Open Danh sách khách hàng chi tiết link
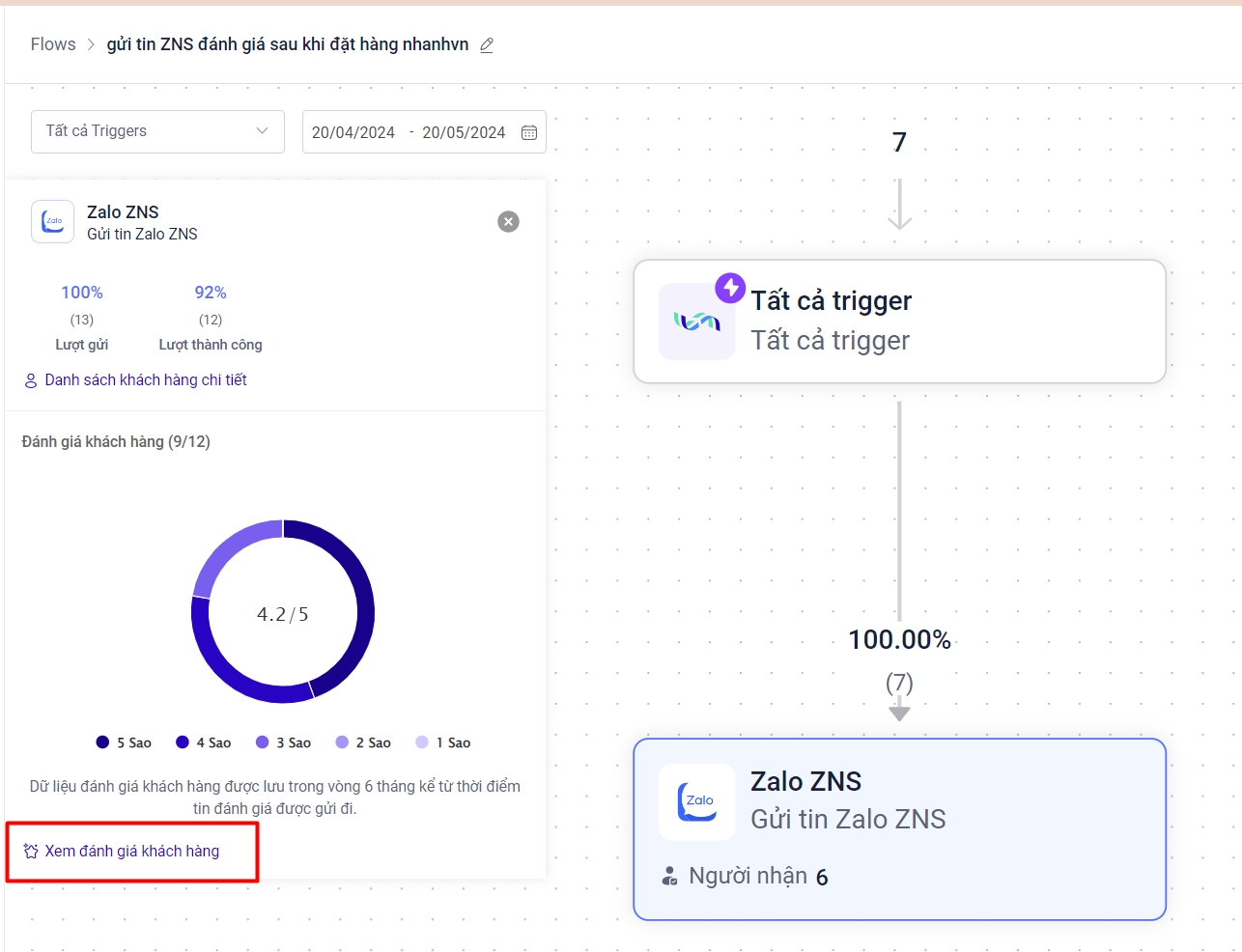The height and width of the screenshot is (952, 1242). pos(145,380)
